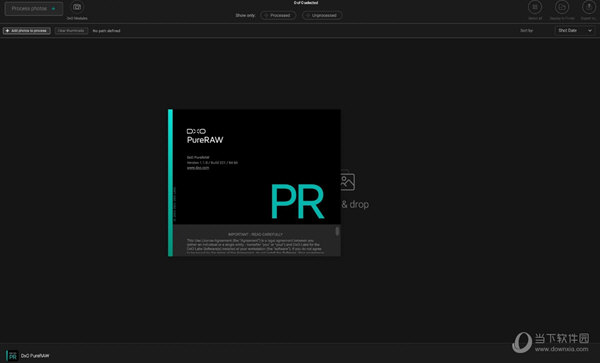Click the 'No path defined' text
The height and width of the screenshot is (363, 600).
106,31
